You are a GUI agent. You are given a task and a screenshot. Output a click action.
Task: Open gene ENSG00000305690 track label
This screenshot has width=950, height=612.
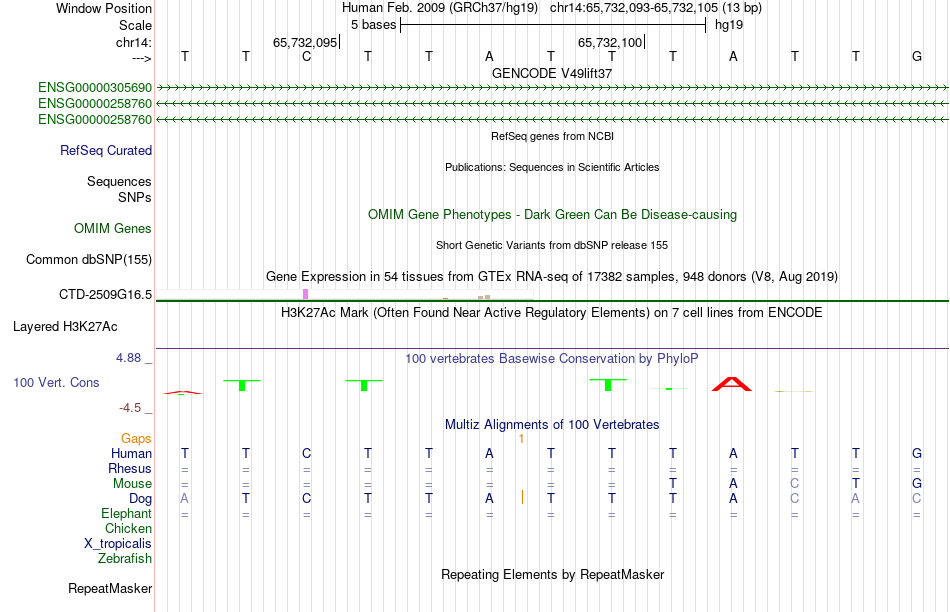pos(95,88)
